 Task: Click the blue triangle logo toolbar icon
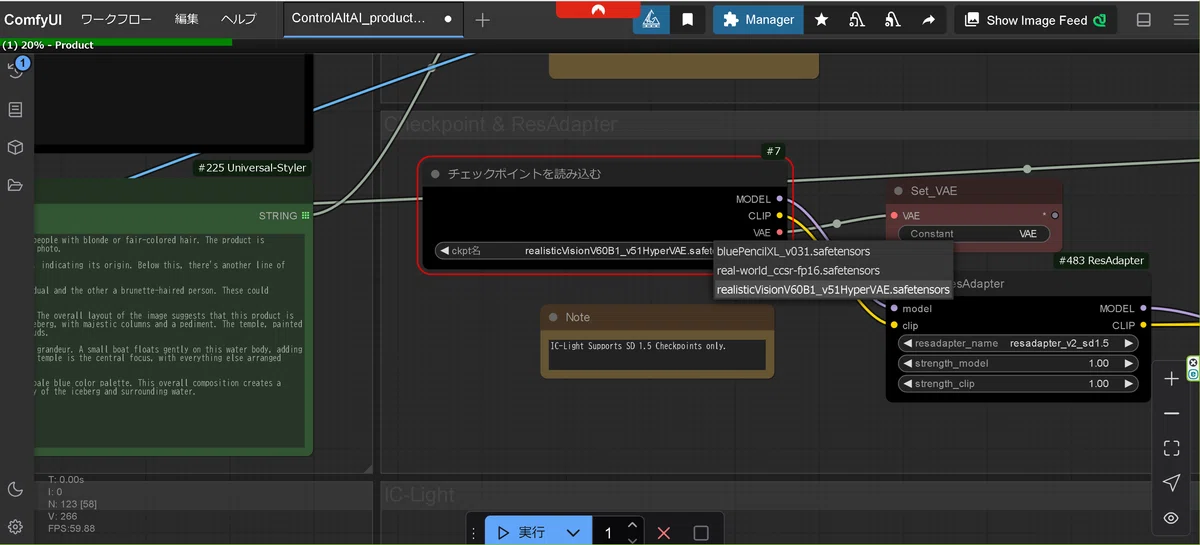(650, 20)
